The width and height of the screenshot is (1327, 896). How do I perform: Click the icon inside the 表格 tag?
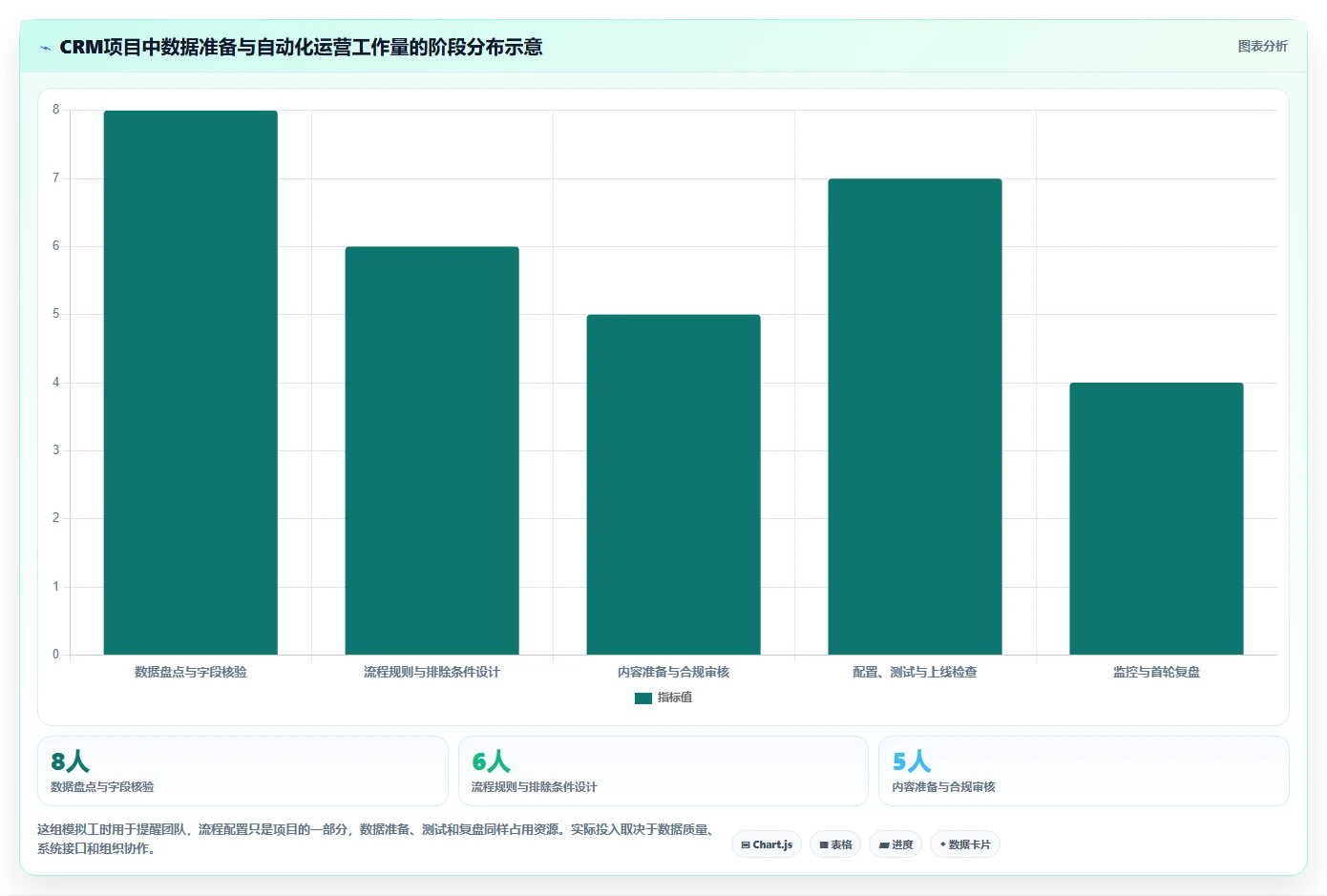tap(824, 845)
